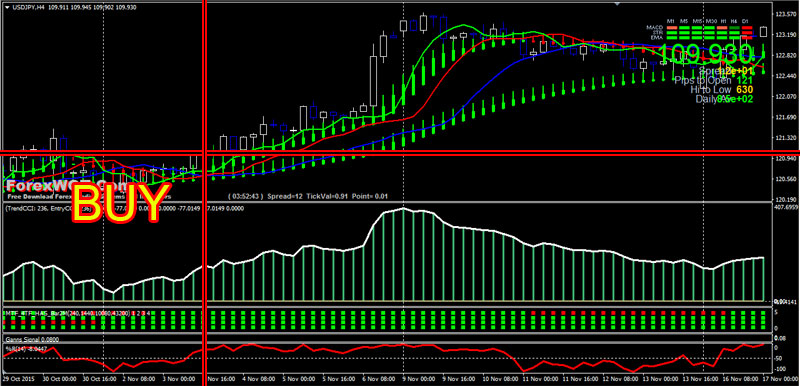Click the 121.690 price axis label
800x386 pixels.
click(785, 117)
